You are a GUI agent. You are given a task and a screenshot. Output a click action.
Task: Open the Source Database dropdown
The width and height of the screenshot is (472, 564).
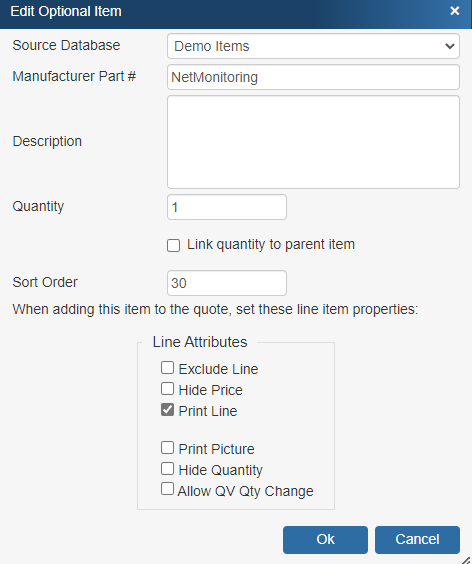[313, 46]
